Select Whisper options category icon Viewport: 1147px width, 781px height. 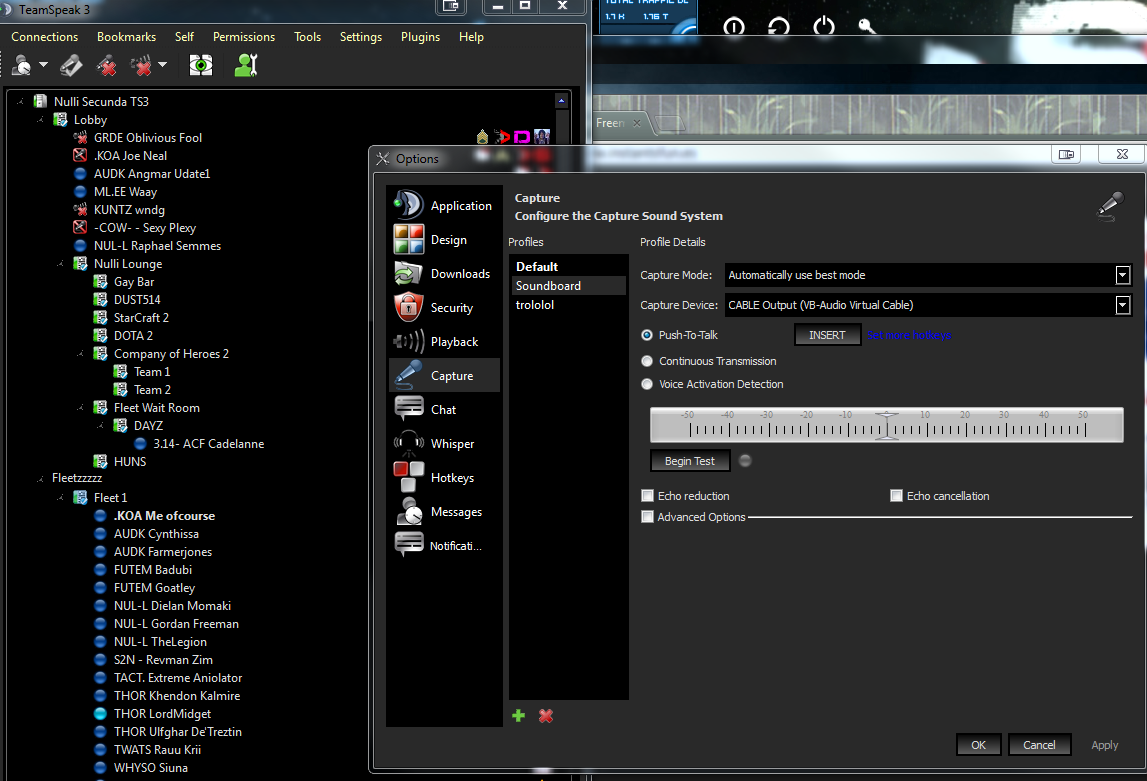[408, 443]
